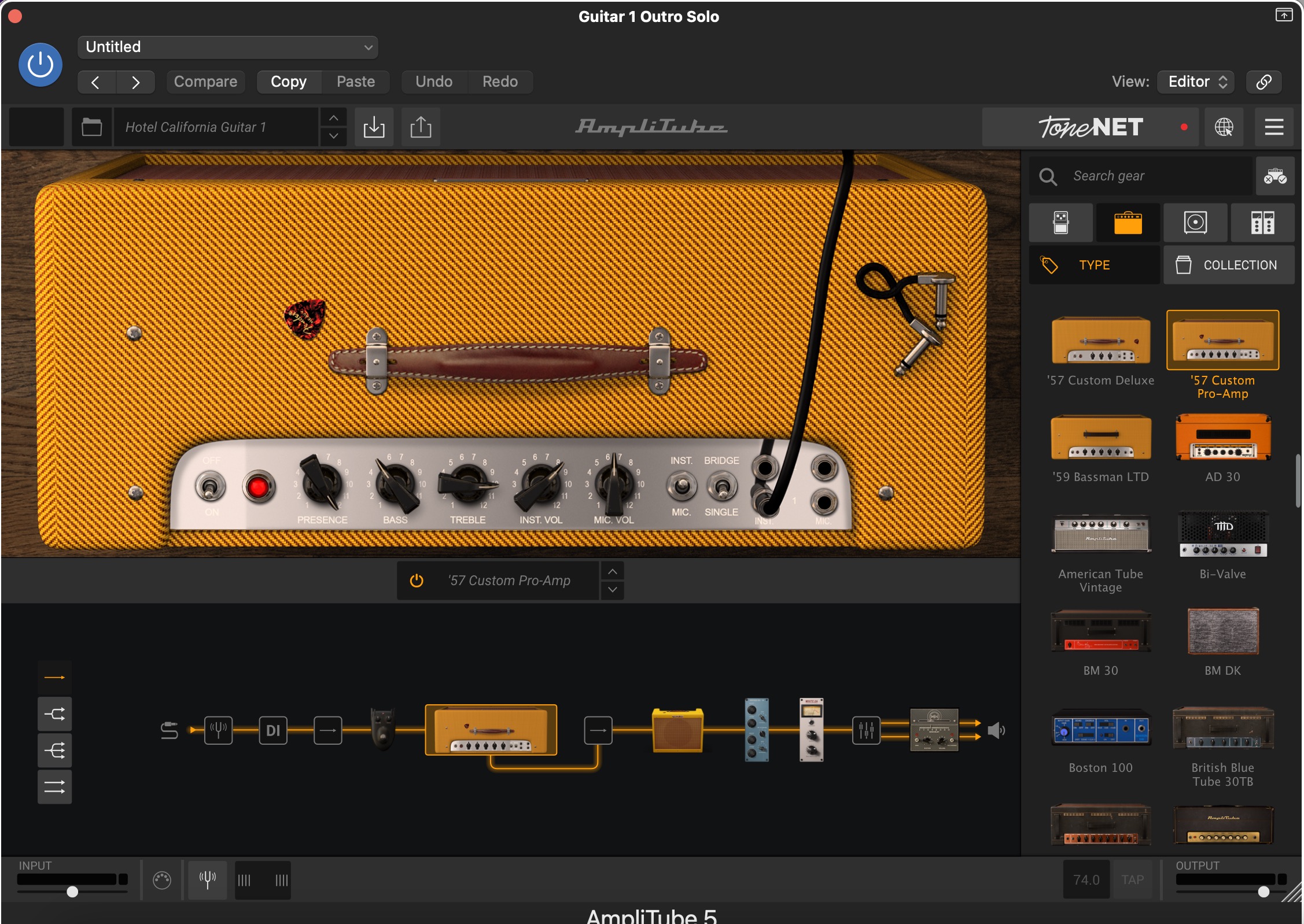Open the hamburger main menu
This screenshot has height=924, width=1304.
pos(1274,127)
